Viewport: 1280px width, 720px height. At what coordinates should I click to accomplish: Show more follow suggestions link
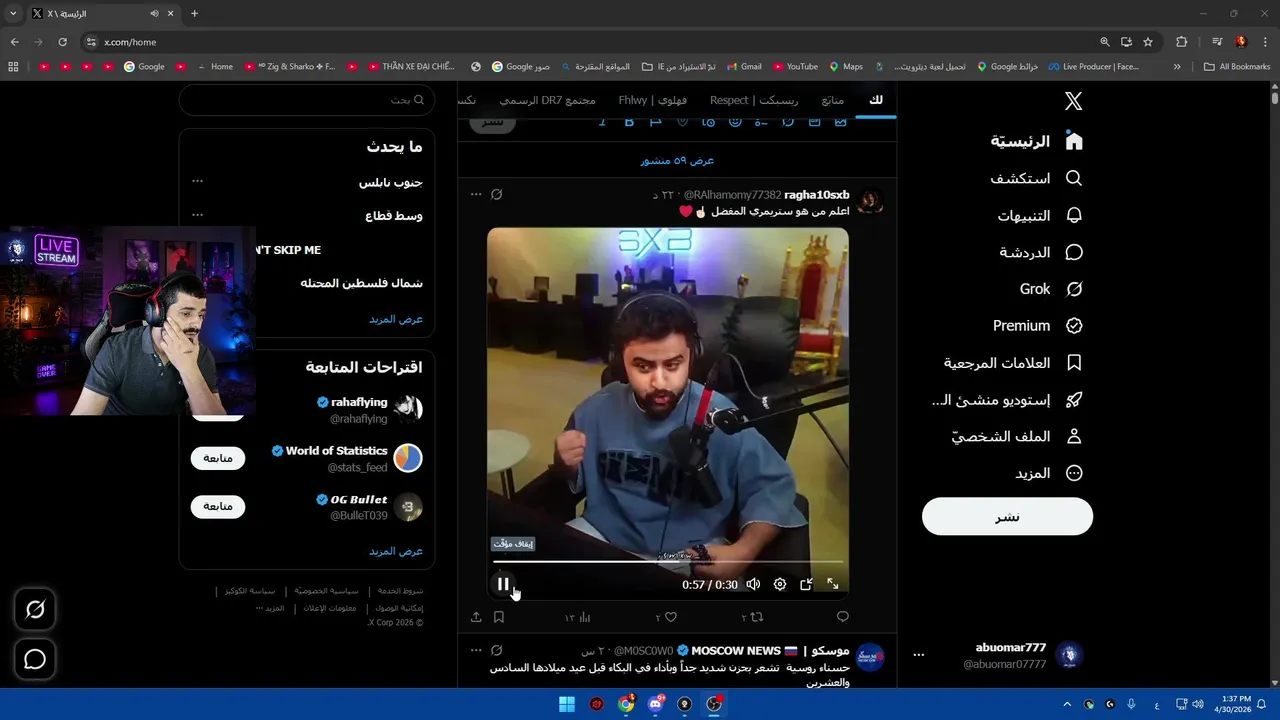(396, 551)
